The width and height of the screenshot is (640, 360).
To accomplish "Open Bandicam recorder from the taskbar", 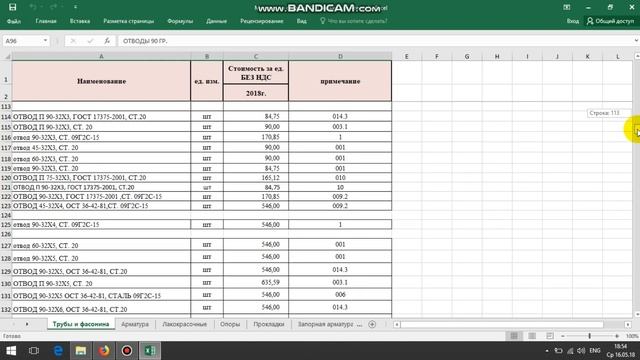I will [x=127, y=351].
